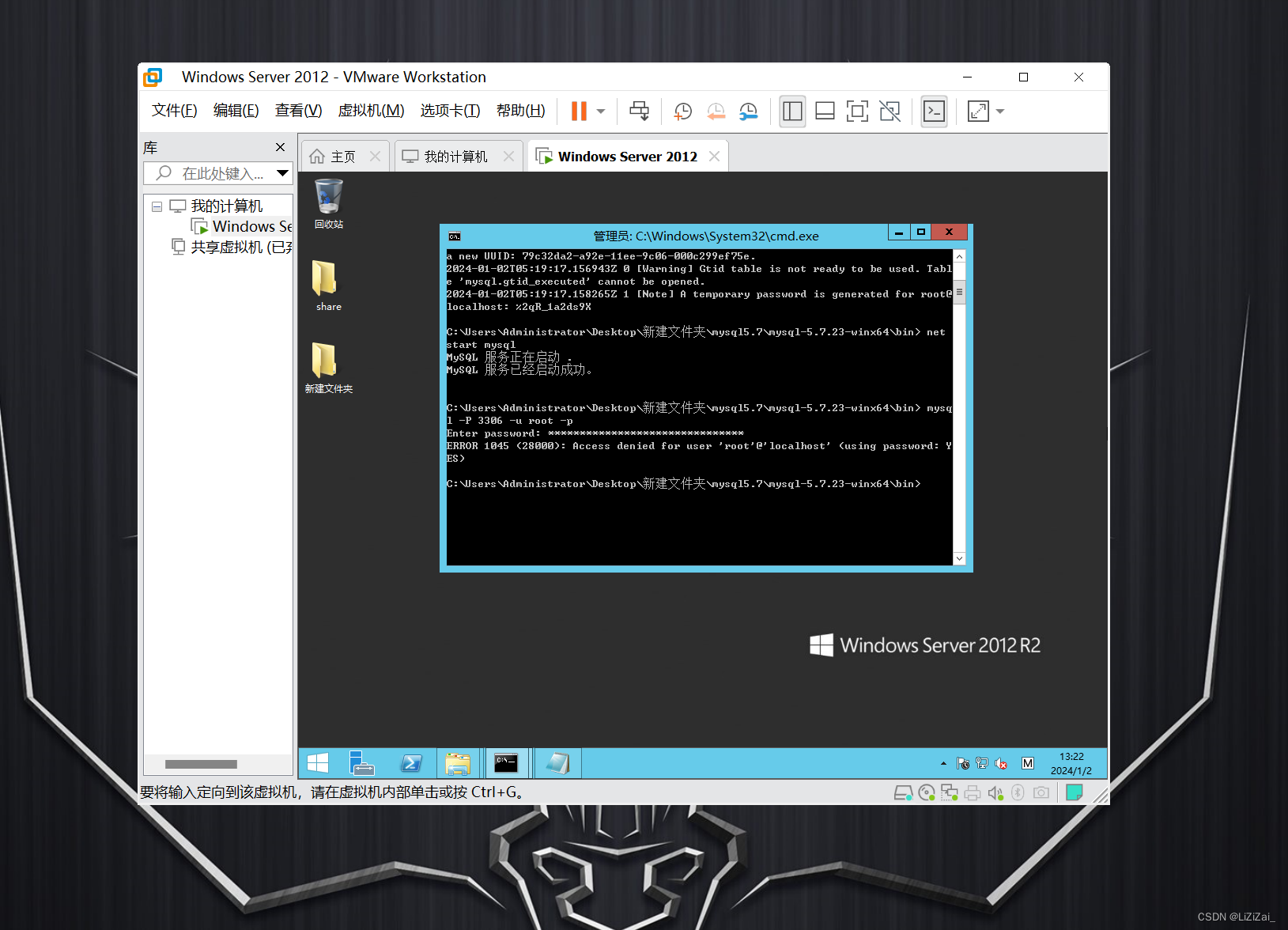Close the 主页 tab
The width and height of the screenshot is (1288, 930).
pyautogui.click(x=376, y=157)
